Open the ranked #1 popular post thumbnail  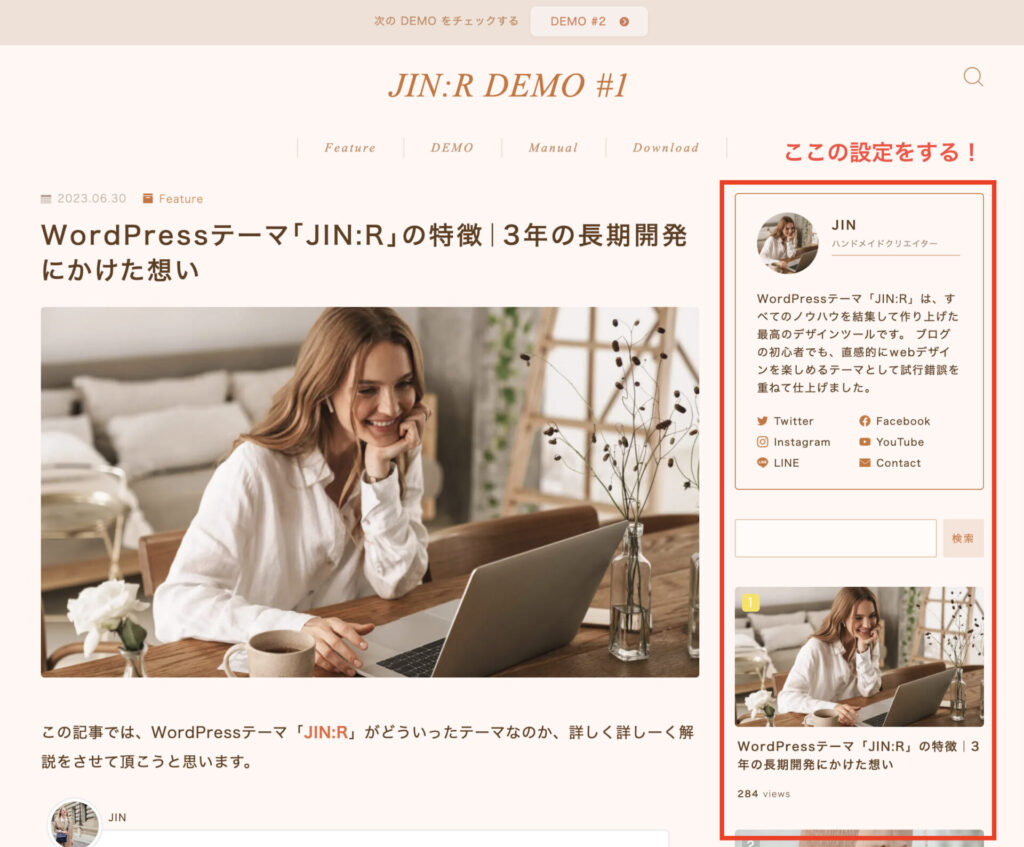[x=860, y=655]
